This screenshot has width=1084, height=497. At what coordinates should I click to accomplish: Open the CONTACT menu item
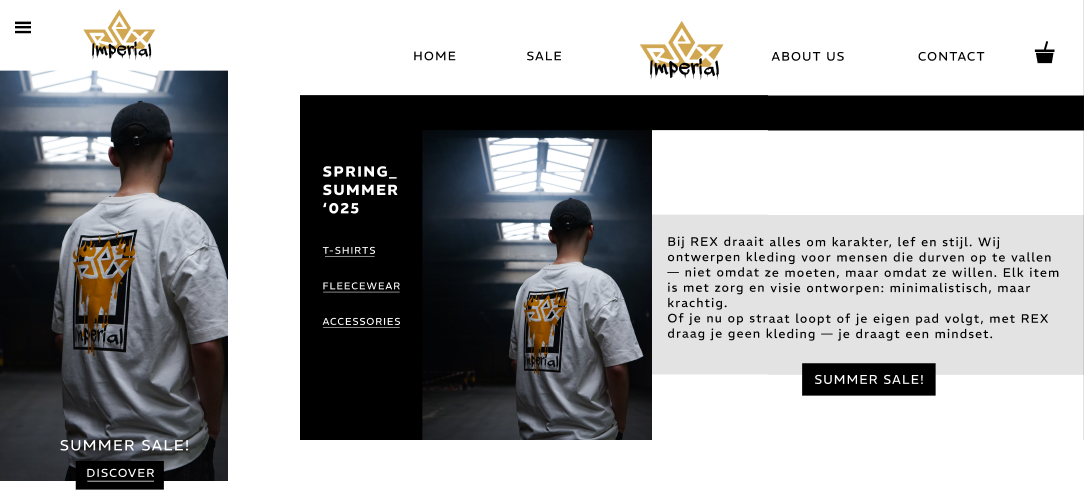click(951, 56)
